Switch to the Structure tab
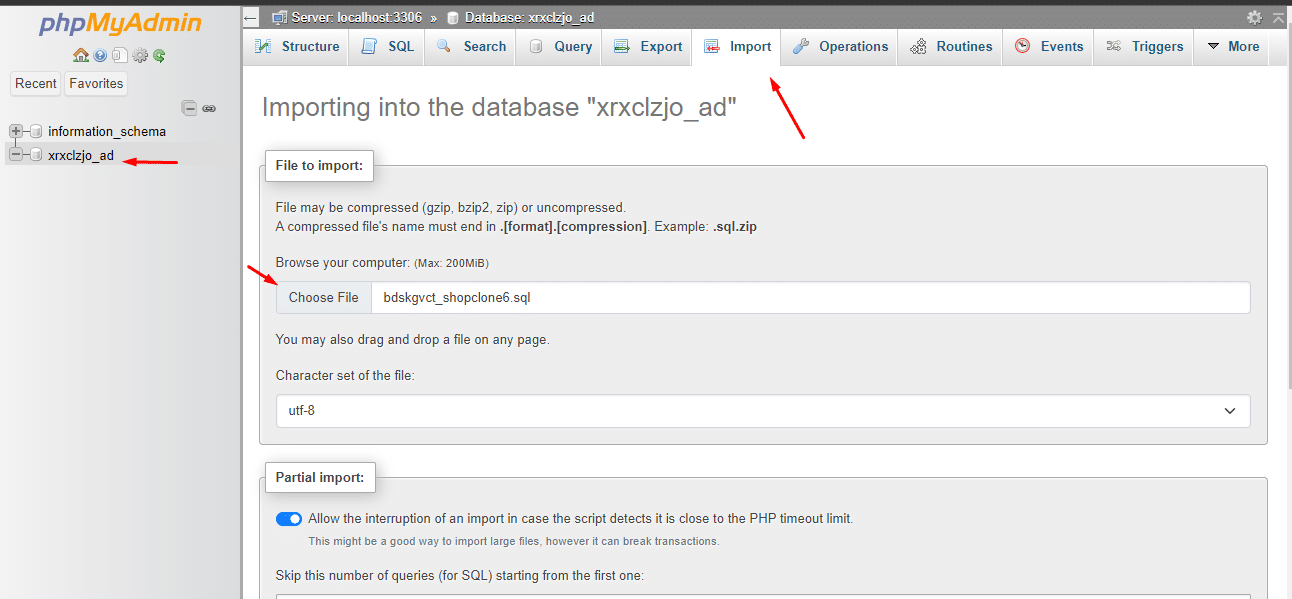The width and height of the screenshot is (1292, 599). pos(297,47)
